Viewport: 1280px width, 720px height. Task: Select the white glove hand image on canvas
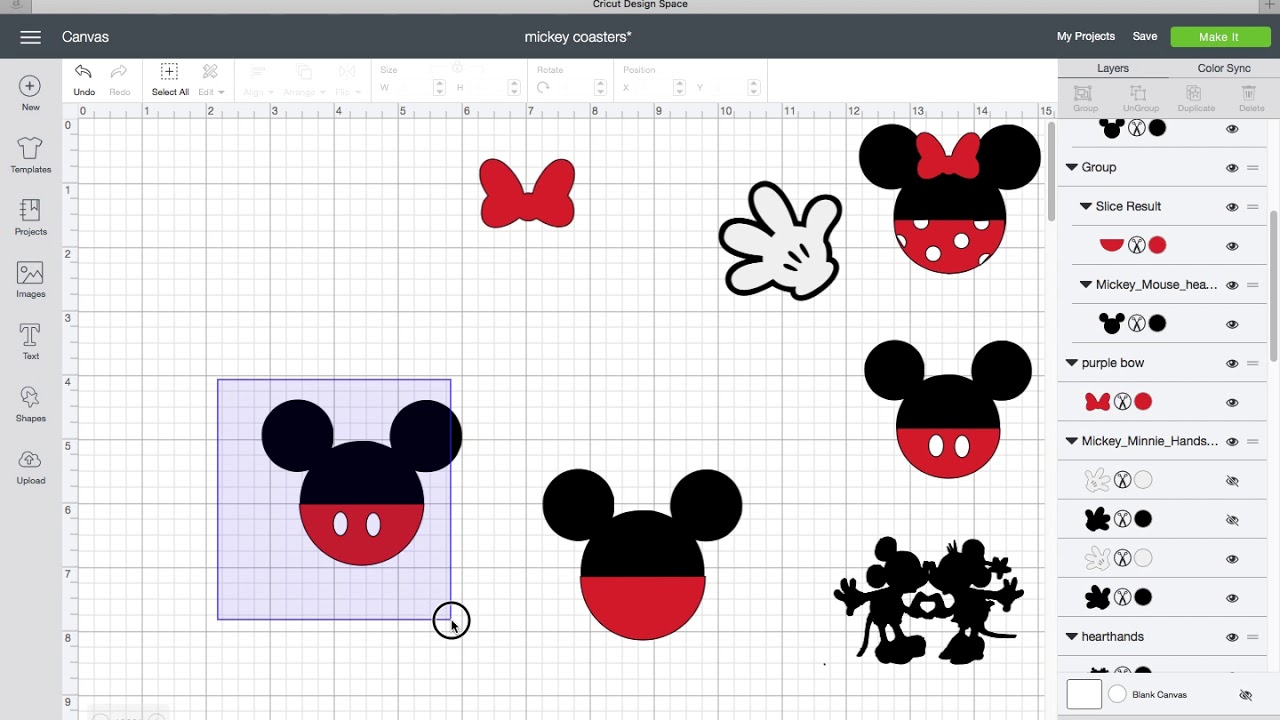781,241
